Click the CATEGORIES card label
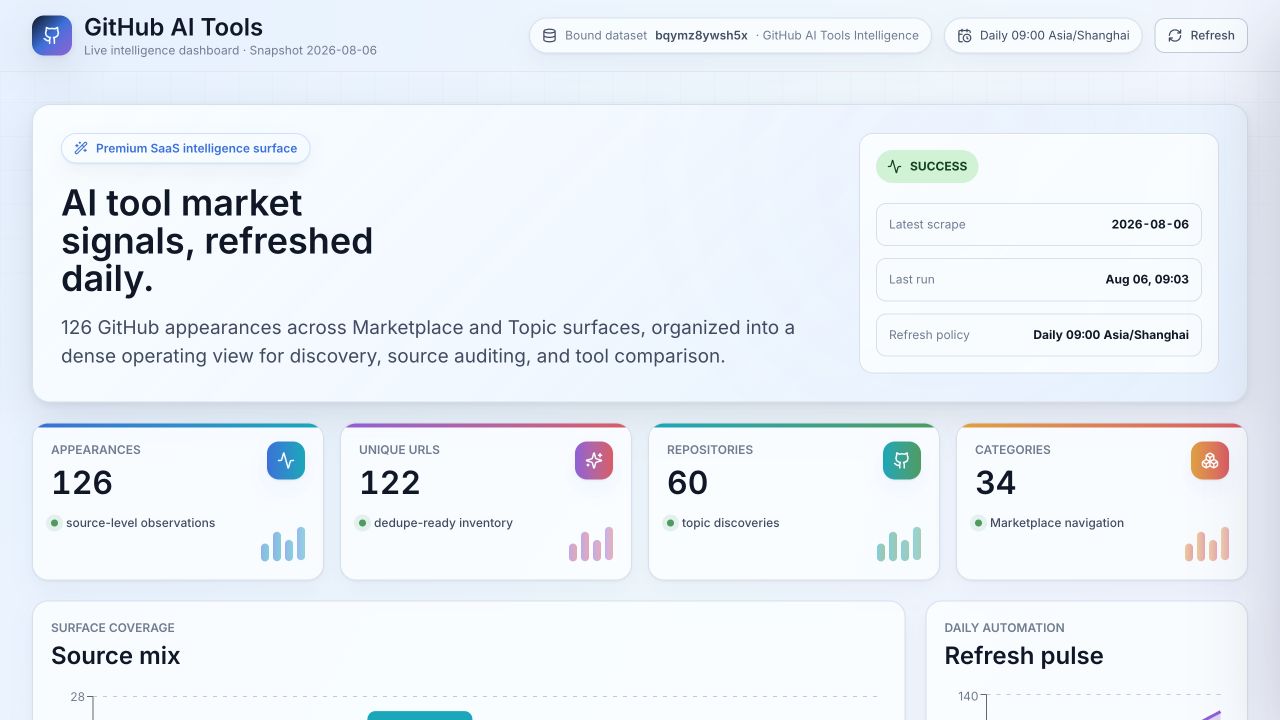This screenshot has width=1280, height=720. point(1013,450)
